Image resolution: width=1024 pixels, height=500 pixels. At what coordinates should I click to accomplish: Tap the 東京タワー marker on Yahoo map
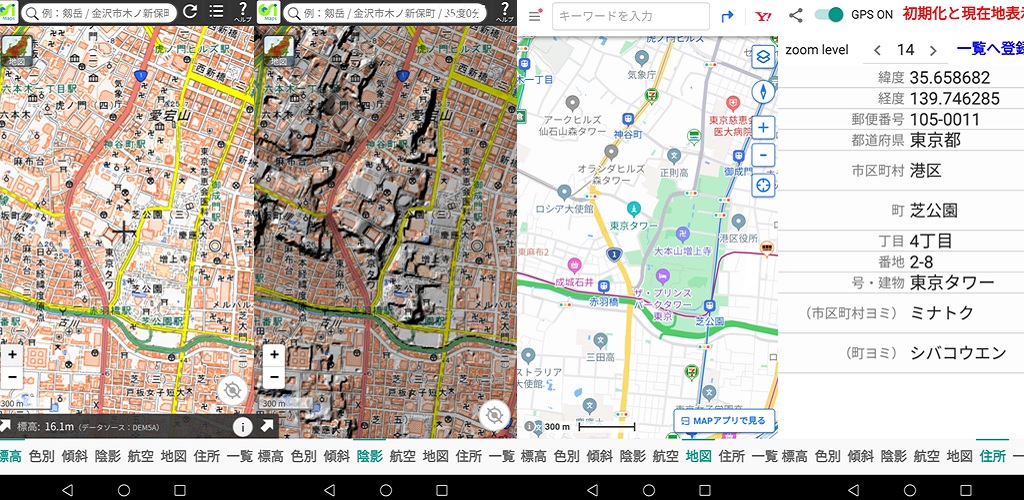point(633,210)
